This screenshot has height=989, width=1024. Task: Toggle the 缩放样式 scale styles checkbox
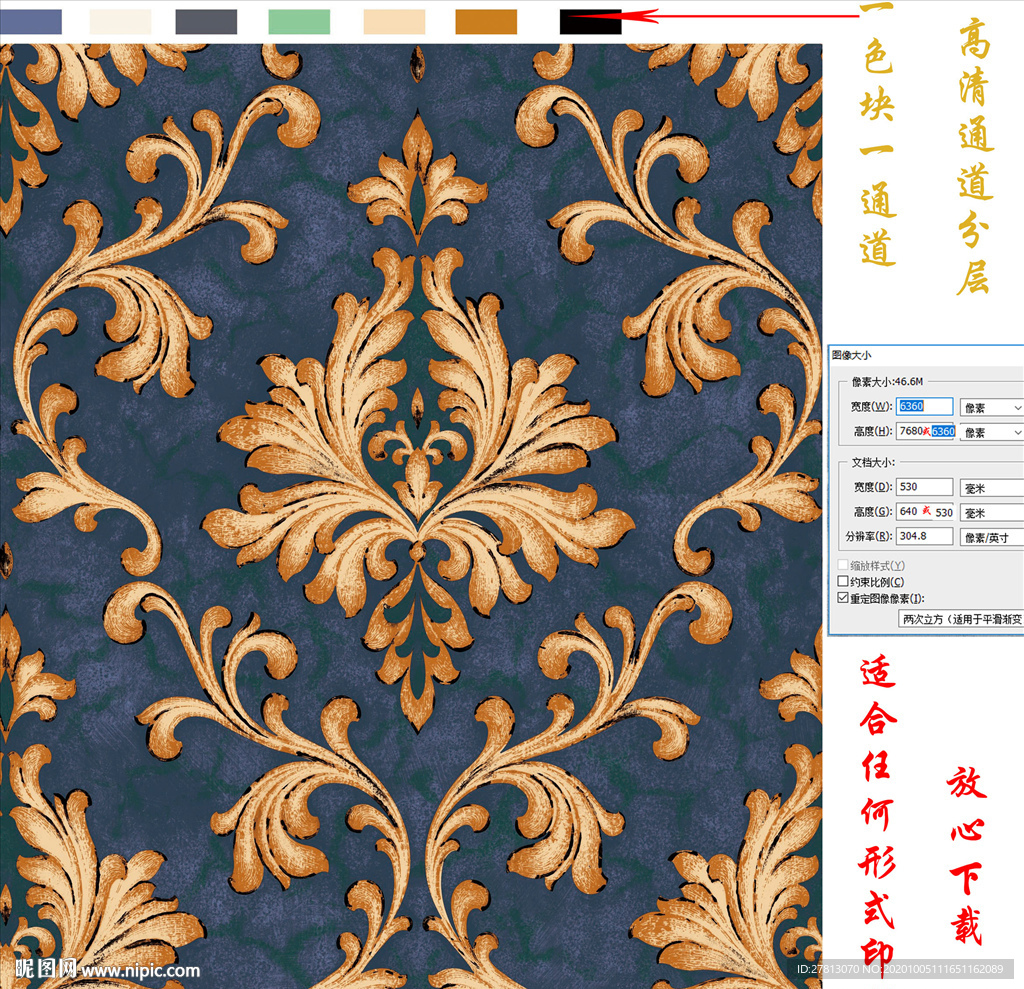pos(842,566)
